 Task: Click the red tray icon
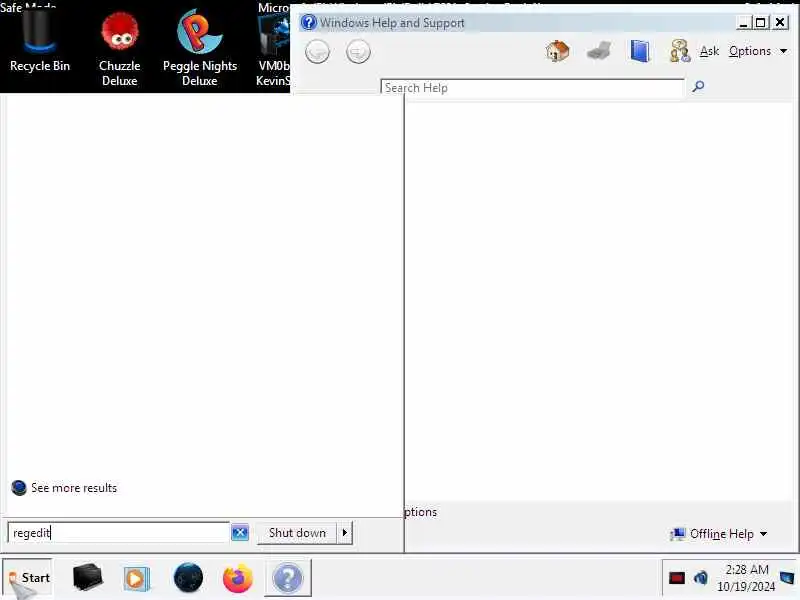677,578
